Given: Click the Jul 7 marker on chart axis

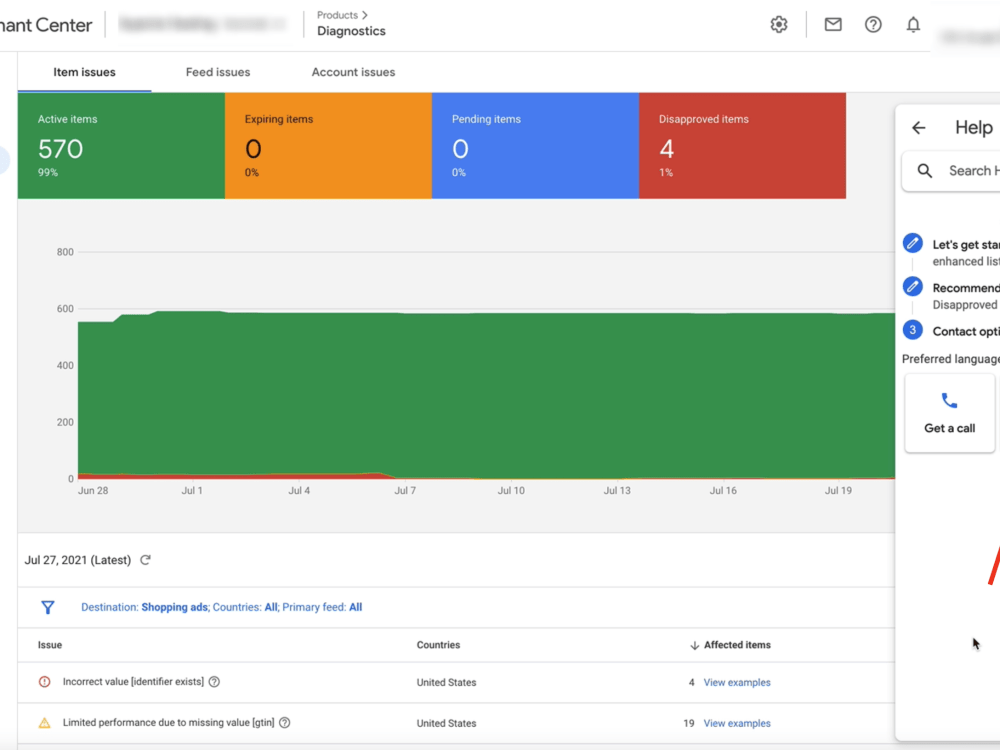Looking at the screenshot, I should pyautogui.click(x=405, y=490).
